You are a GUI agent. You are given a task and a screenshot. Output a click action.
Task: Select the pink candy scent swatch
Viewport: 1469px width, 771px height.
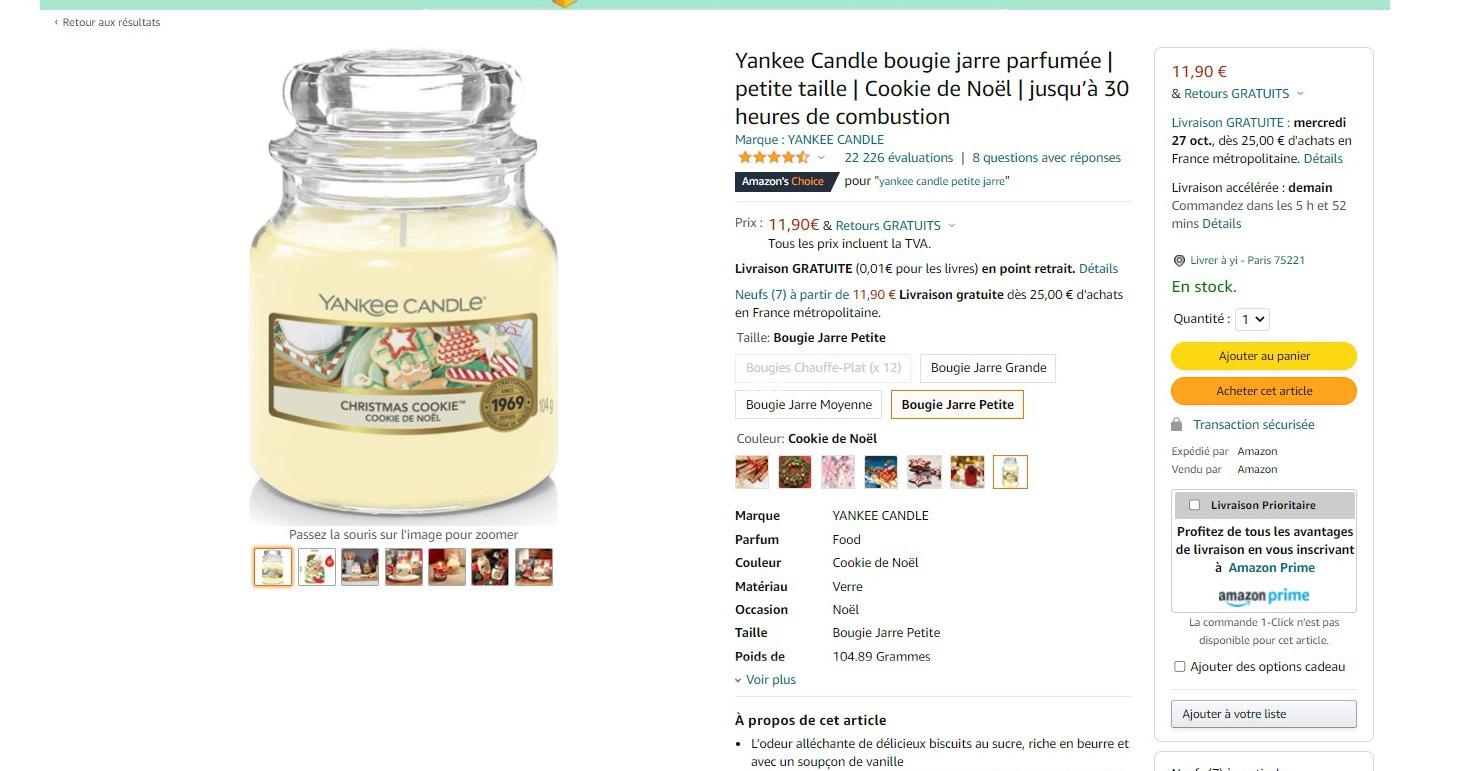point(838,471)
